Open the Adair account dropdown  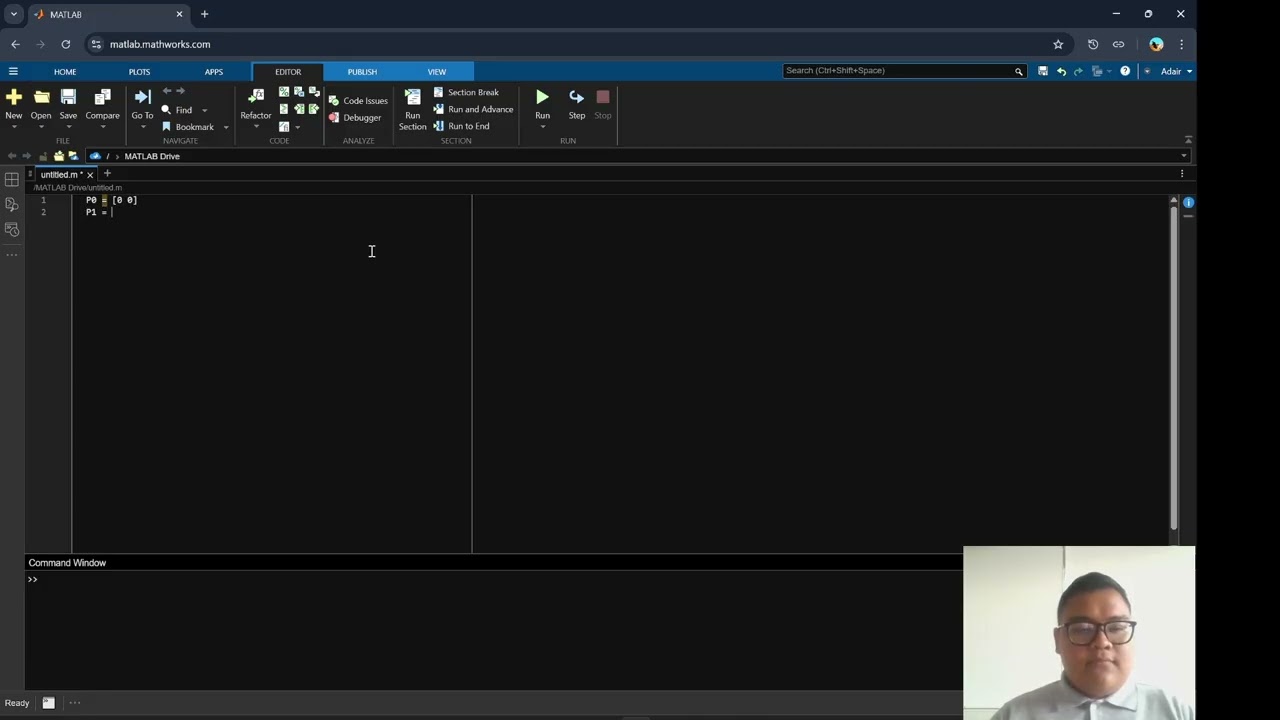click(x=1175, y=71)
